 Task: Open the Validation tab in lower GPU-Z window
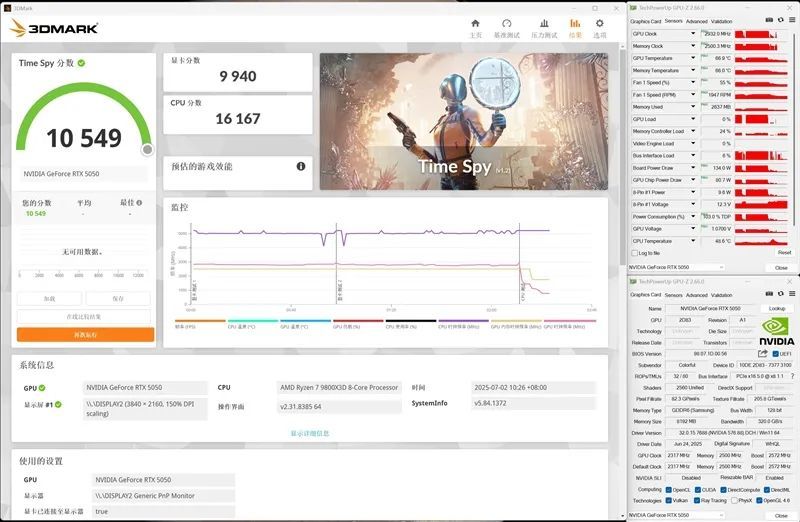pyautogui.click(x=721, y=295)
